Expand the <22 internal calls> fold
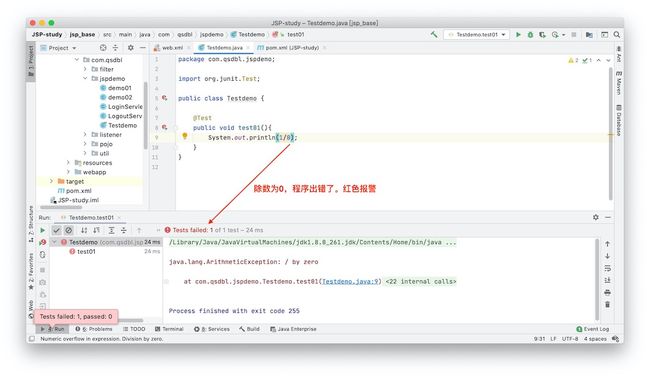The image size is (650, 378). 421,281
